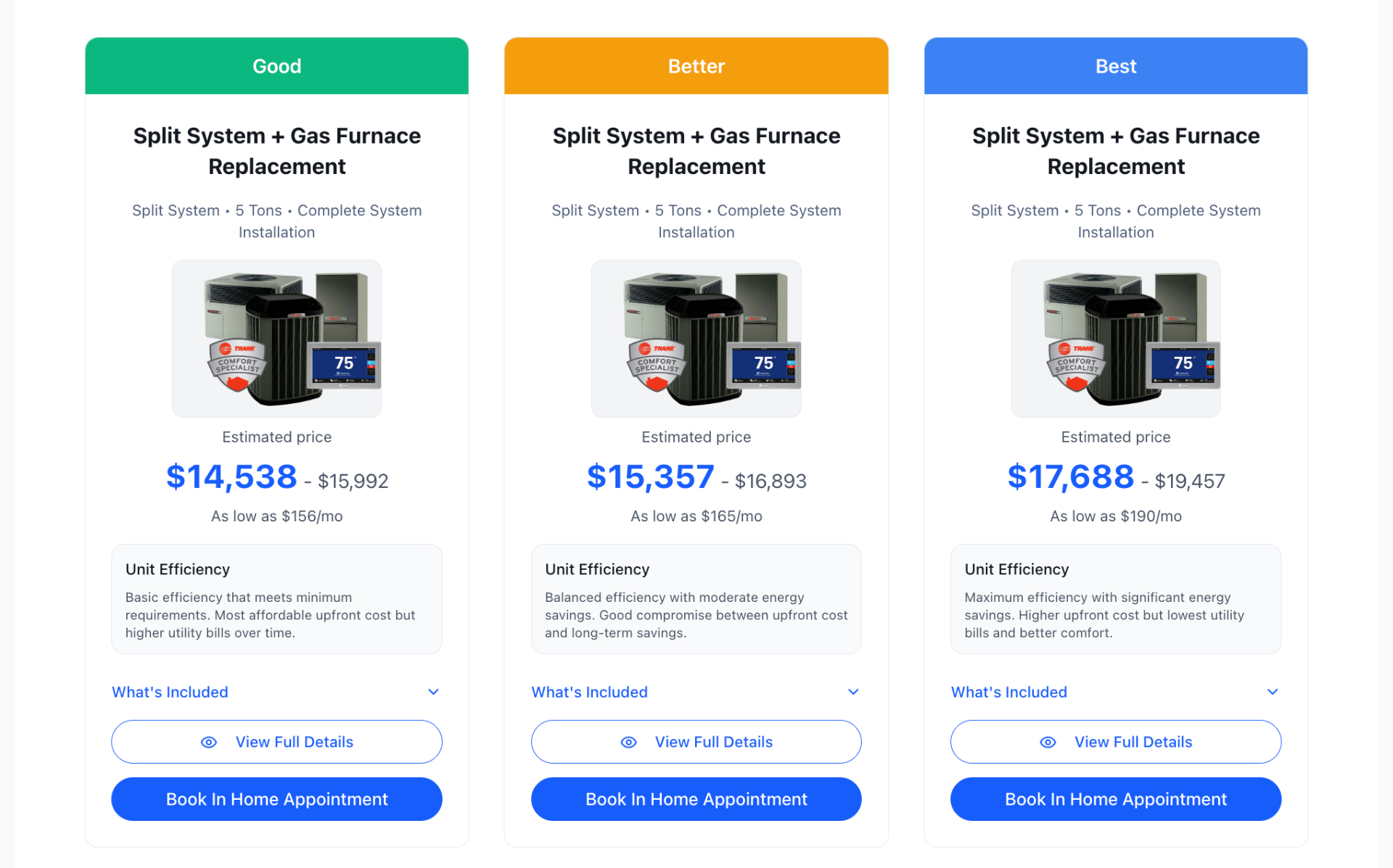Screen dimensions: 1393x868
Task: Open the Best plan Trane product image
Action: tap(1115, 339)
